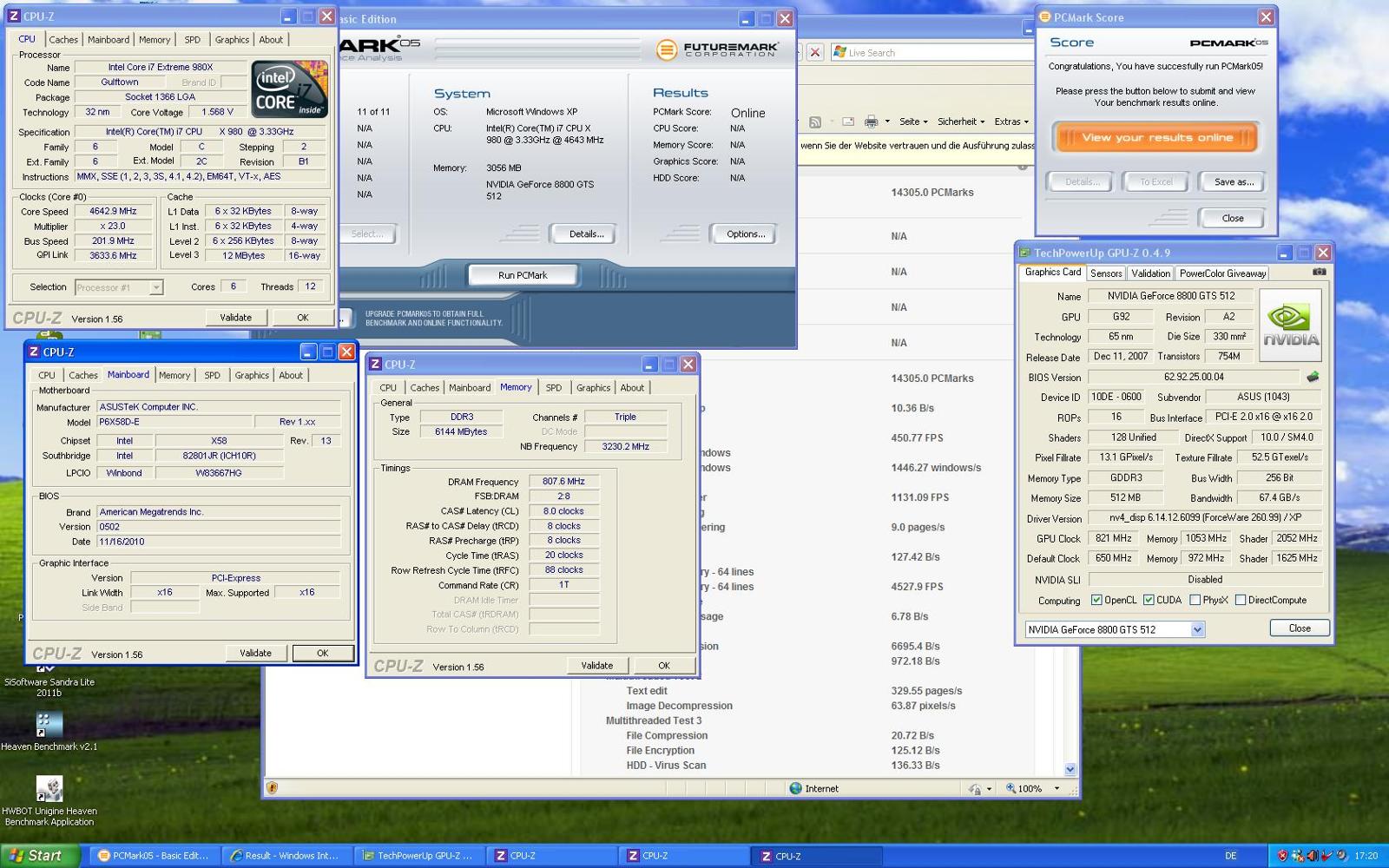Toggle the PhysX checkbox in GPU-Z
Screen dimensions: 1389x868
coord(1195,600)
